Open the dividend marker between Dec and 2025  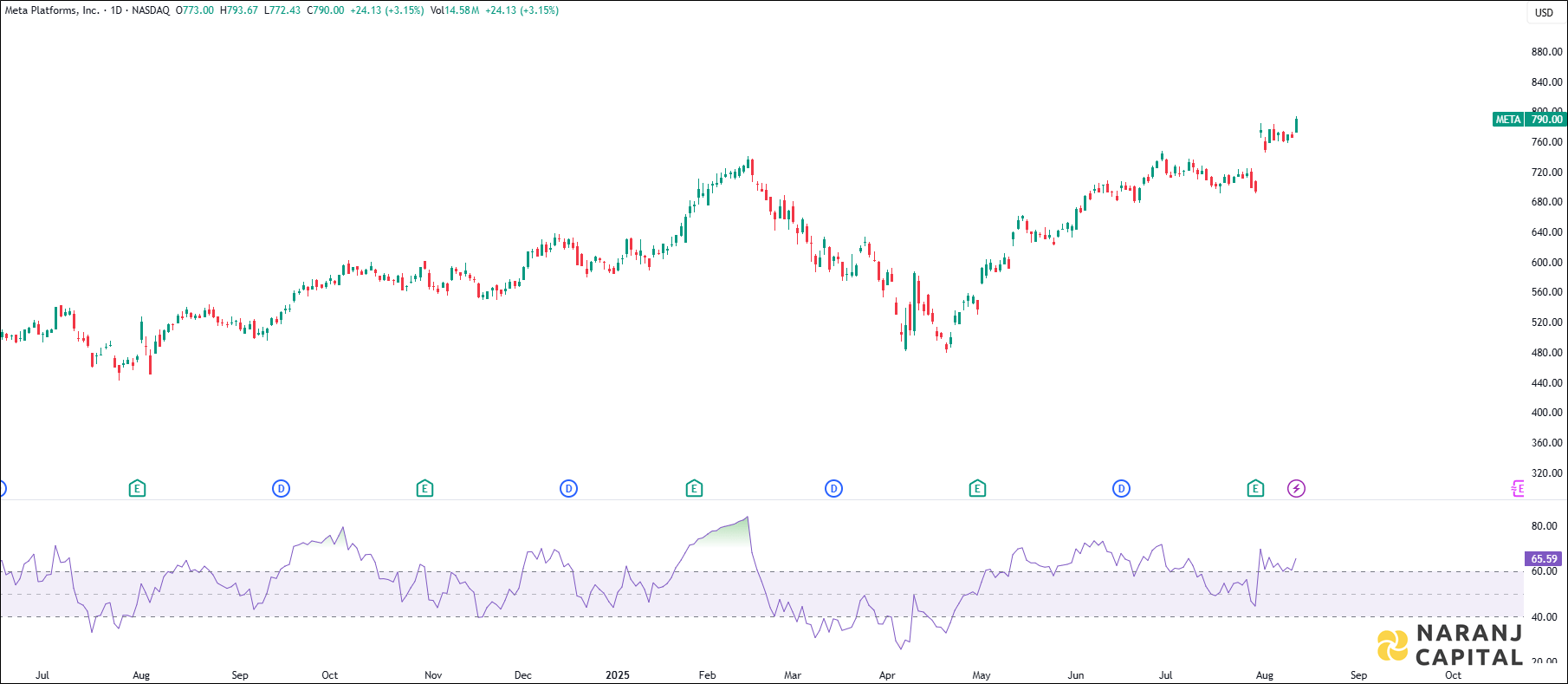[x=568, y=489]
